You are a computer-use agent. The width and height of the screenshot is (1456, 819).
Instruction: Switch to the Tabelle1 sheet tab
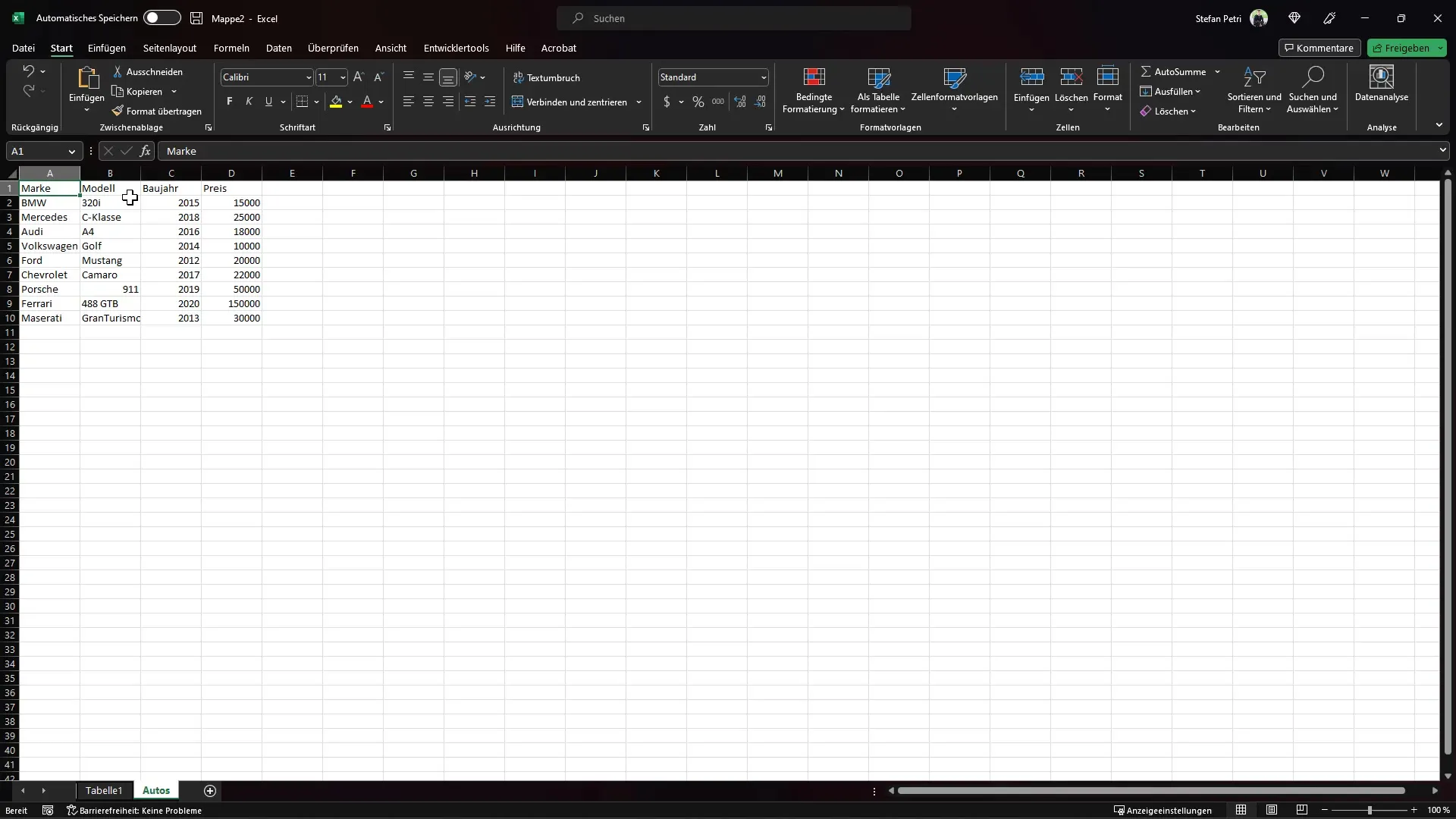[x=104, y=790]
